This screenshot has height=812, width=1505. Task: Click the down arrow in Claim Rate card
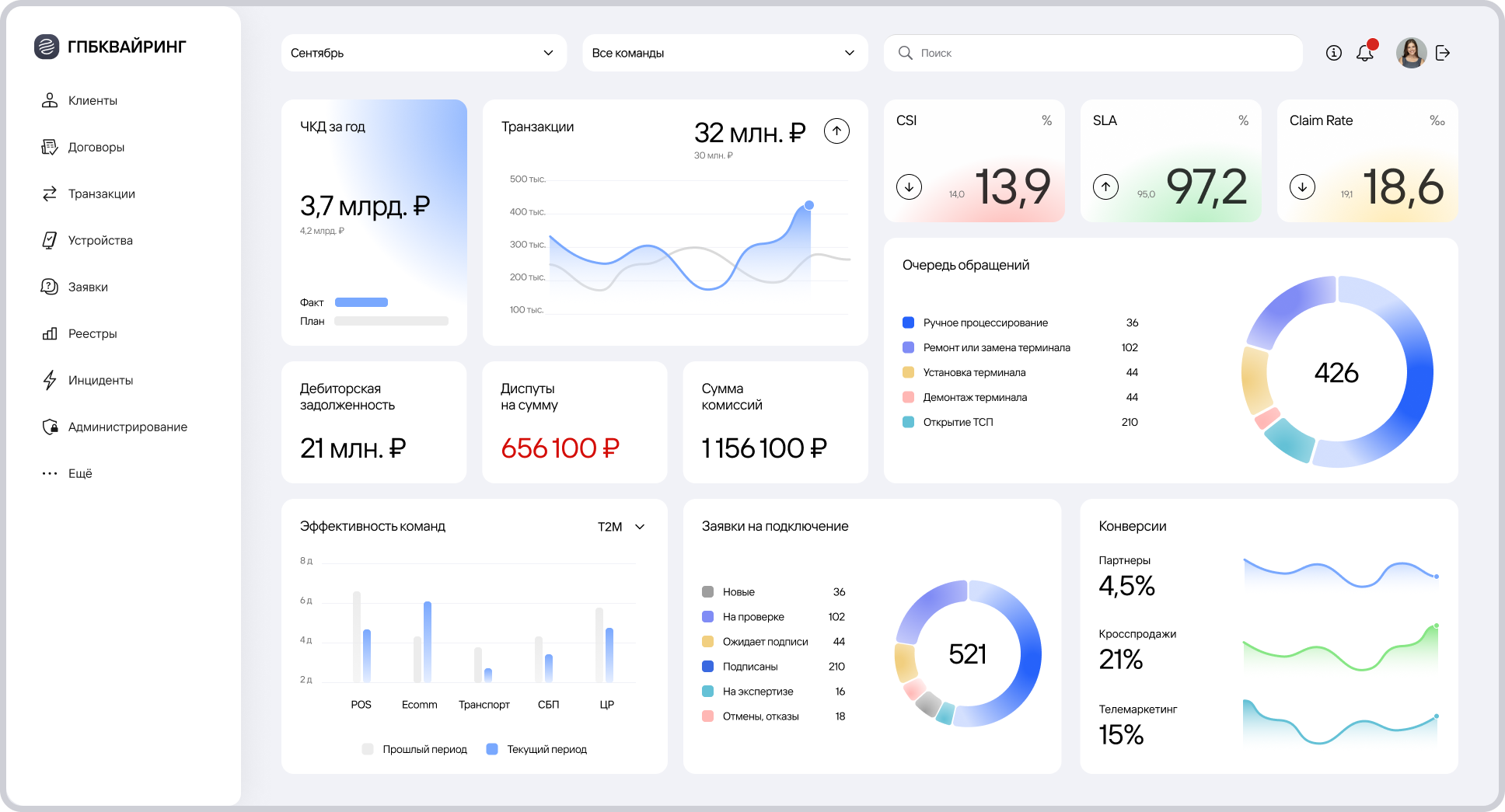point(1302,186)
